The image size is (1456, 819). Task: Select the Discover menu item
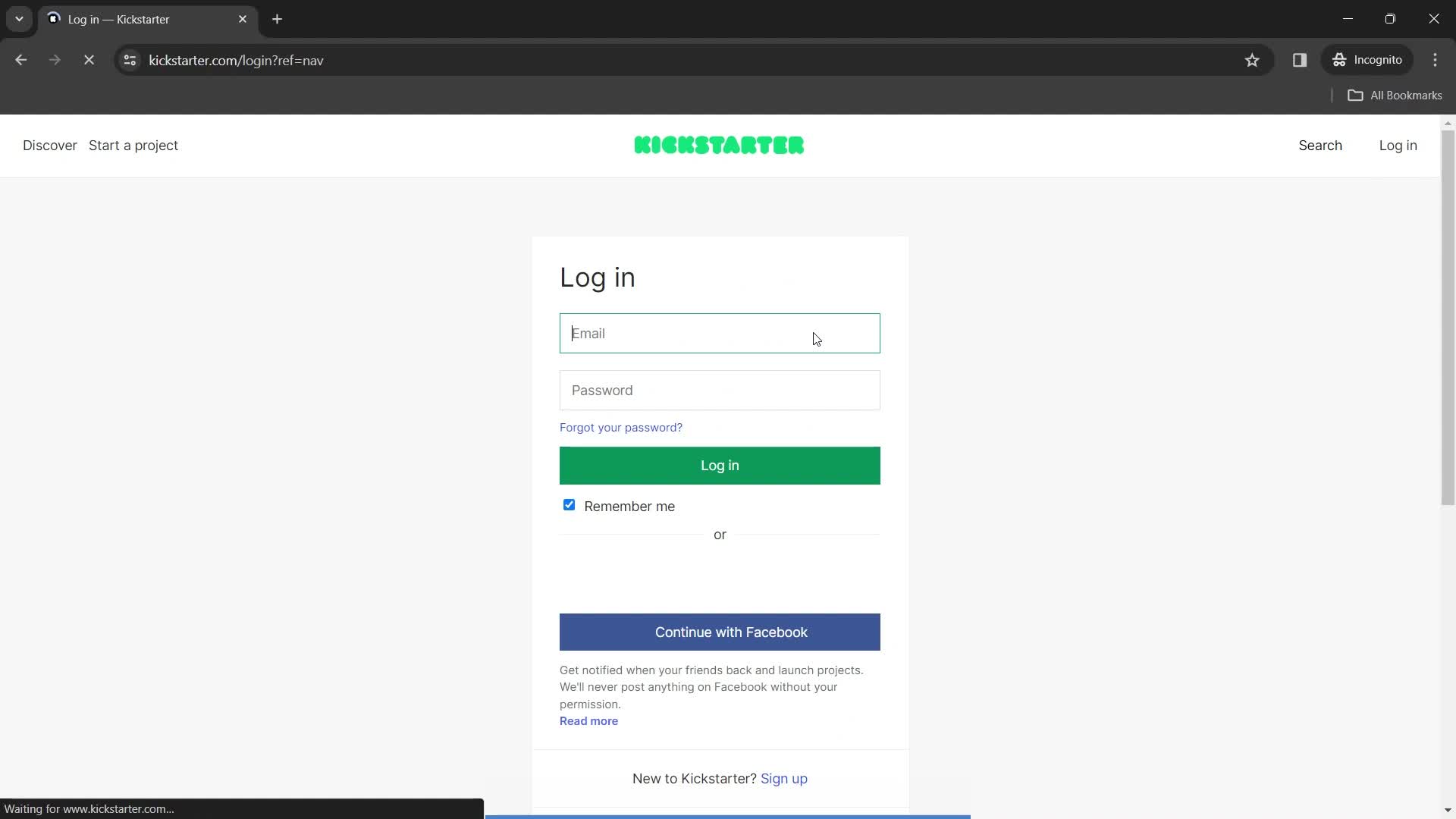[50, 146]
